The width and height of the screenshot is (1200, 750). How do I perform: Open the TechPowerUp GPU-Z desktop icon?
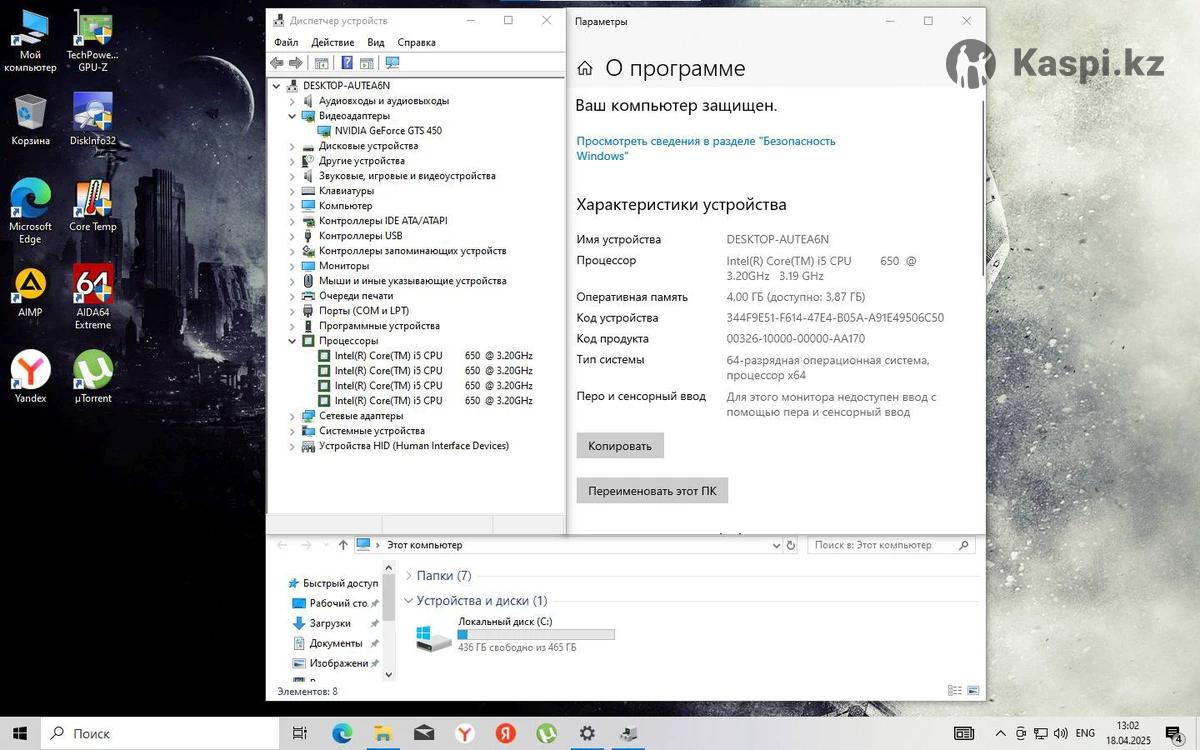(x=93, y=42)
